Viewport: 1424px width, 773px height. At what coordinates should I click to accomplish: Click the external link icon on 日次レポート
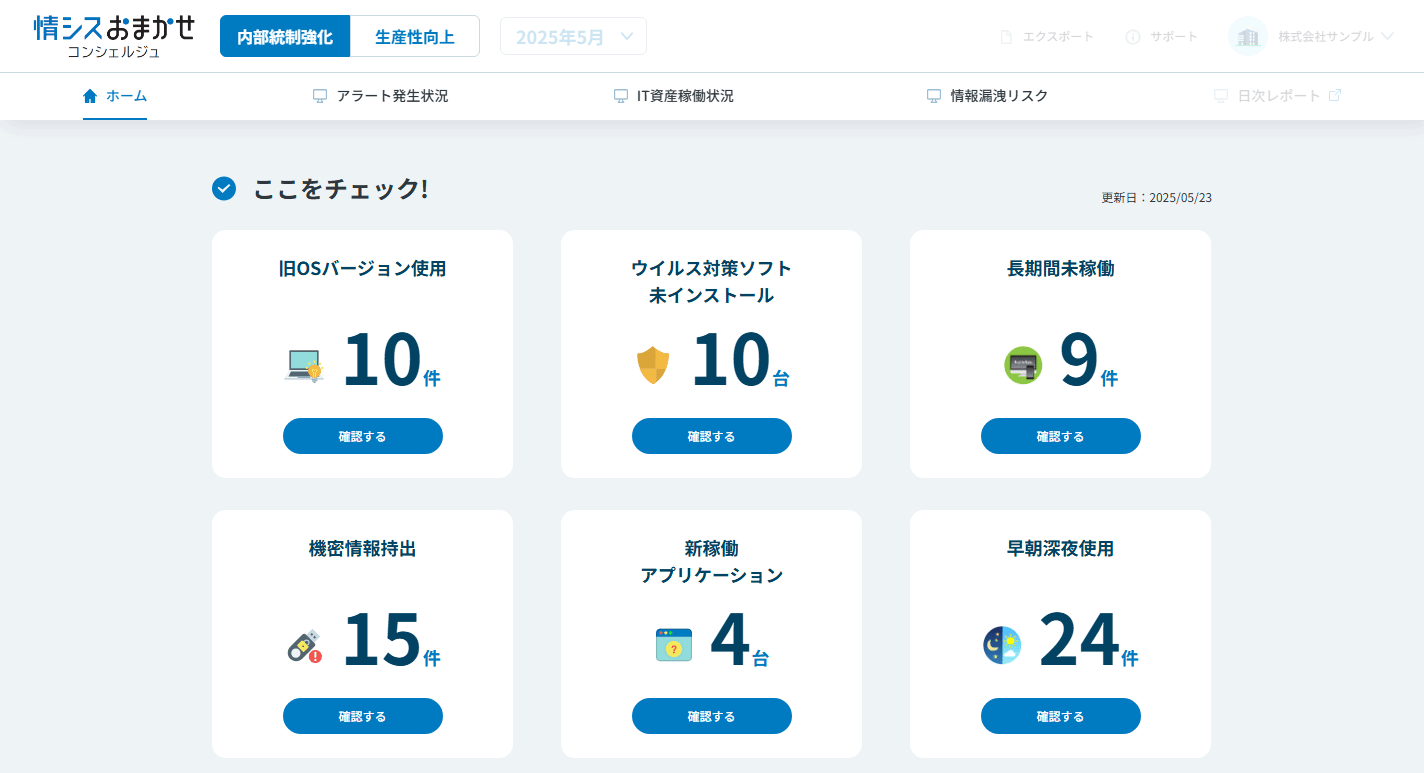(x=1334, y=95)
